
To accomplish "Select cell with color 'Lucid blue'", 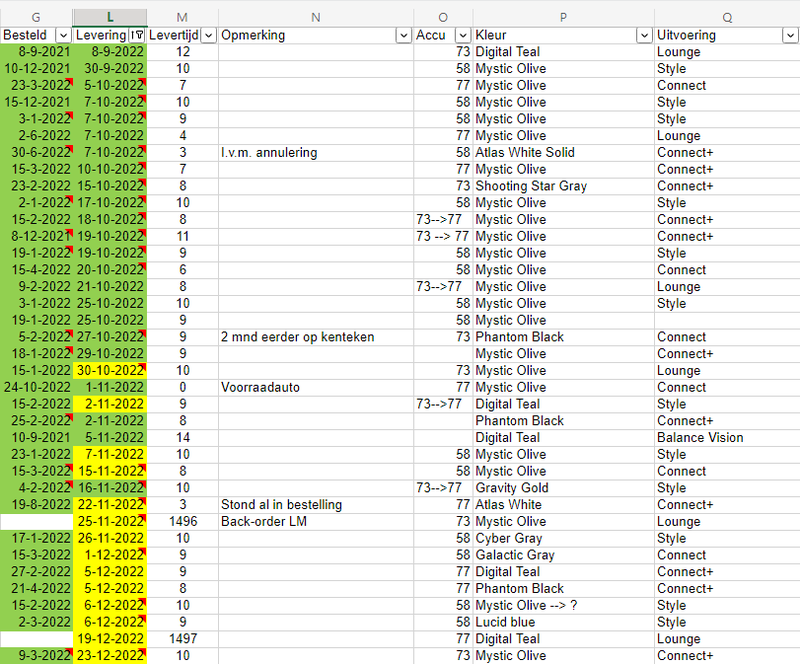I will [x=563, y=622].
